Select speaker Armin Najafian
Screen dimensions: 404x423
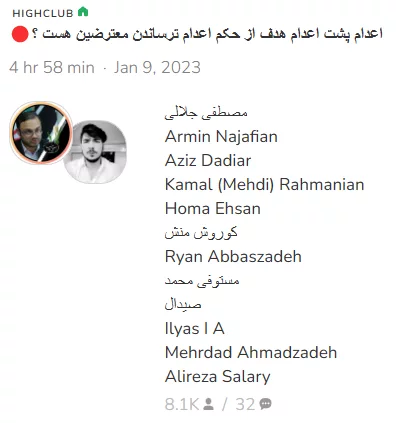click(221, 137)
